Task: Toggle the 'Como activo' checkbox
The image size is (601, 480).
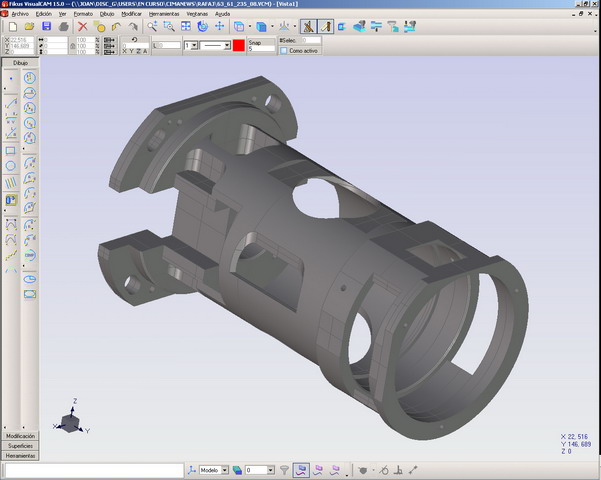Action: pos(284,50)
